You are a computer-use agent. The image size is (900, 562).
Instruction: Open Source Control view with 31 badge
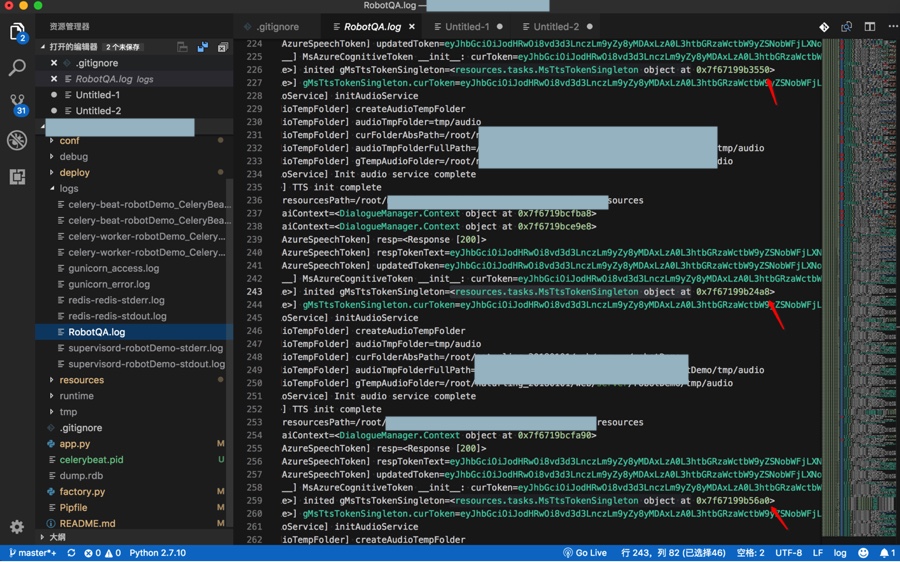tap(17, 104)
